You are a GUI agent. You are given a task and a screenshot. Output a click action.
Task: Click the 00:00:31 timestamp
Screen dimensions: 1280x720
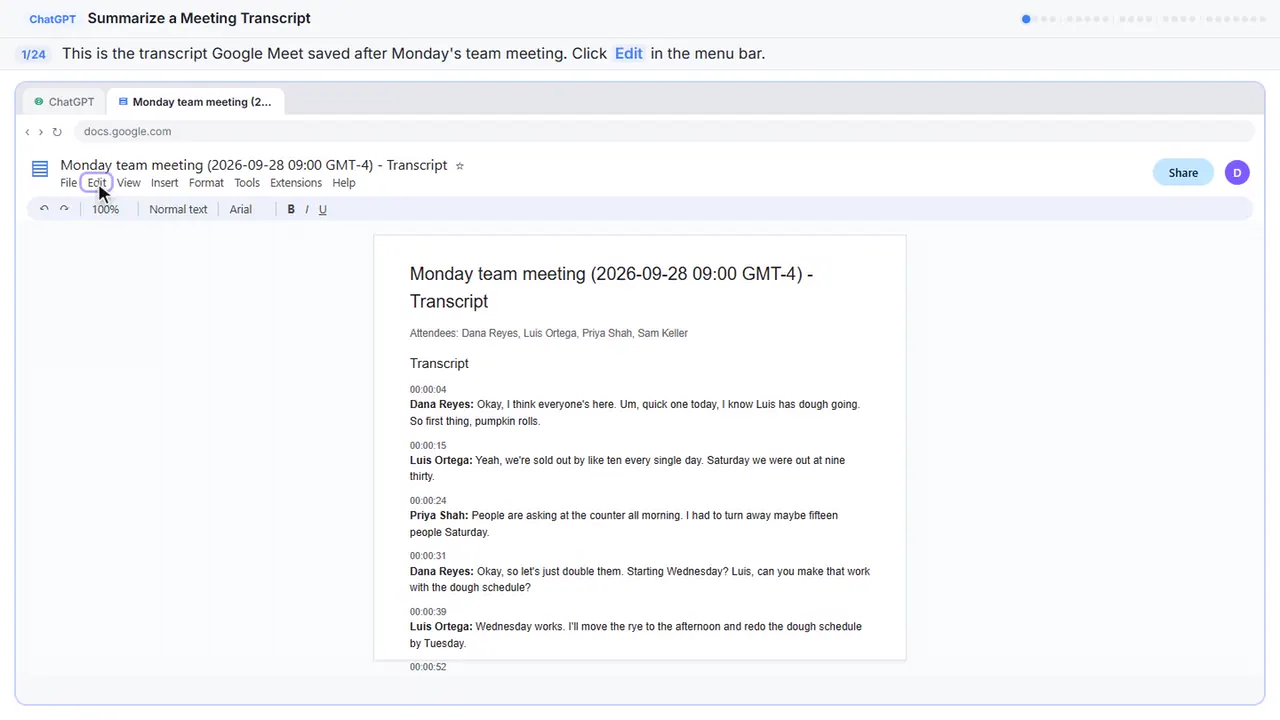[x=428, y=556]
